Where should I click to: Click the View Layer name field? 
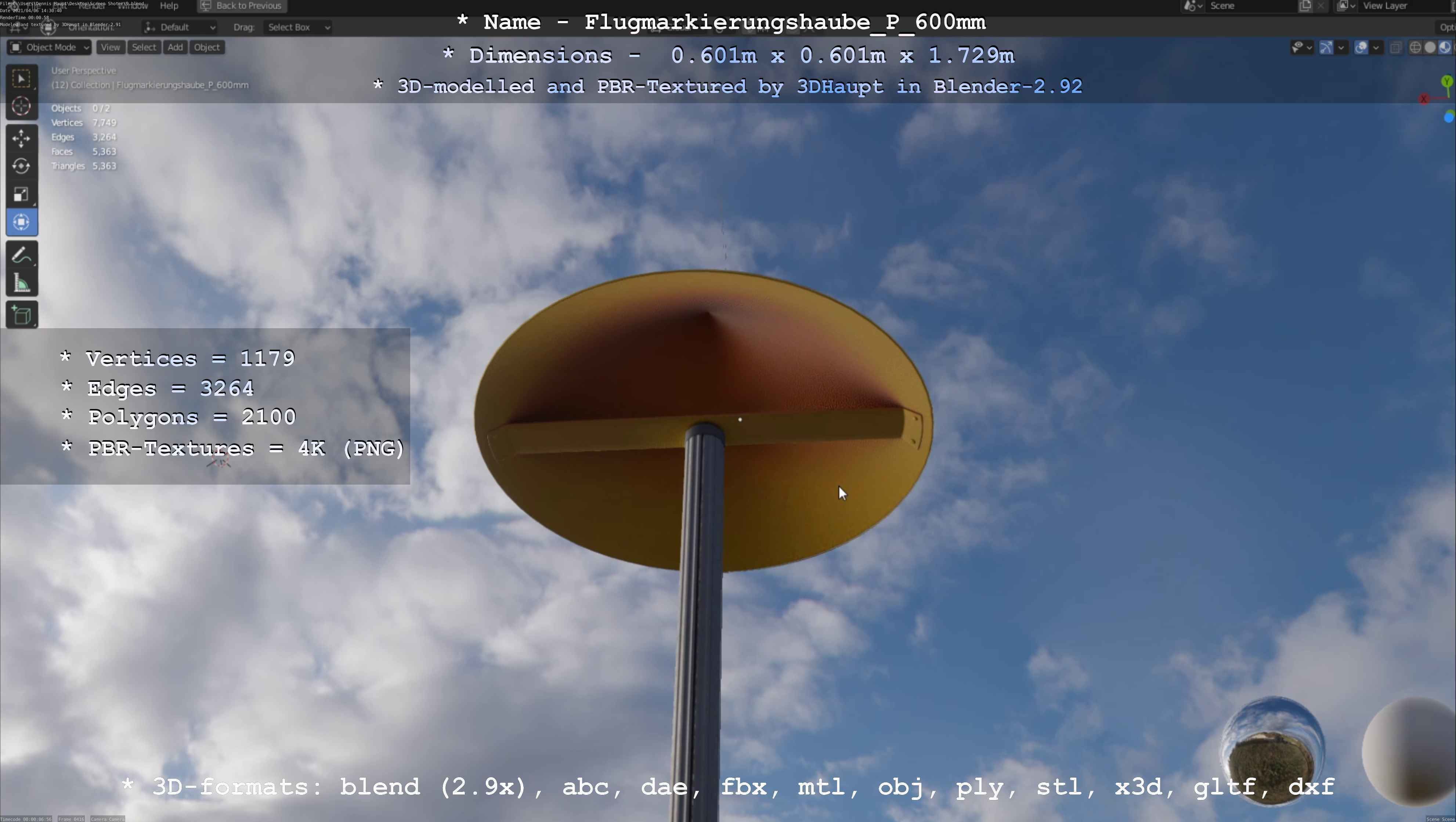[1405, 6]
